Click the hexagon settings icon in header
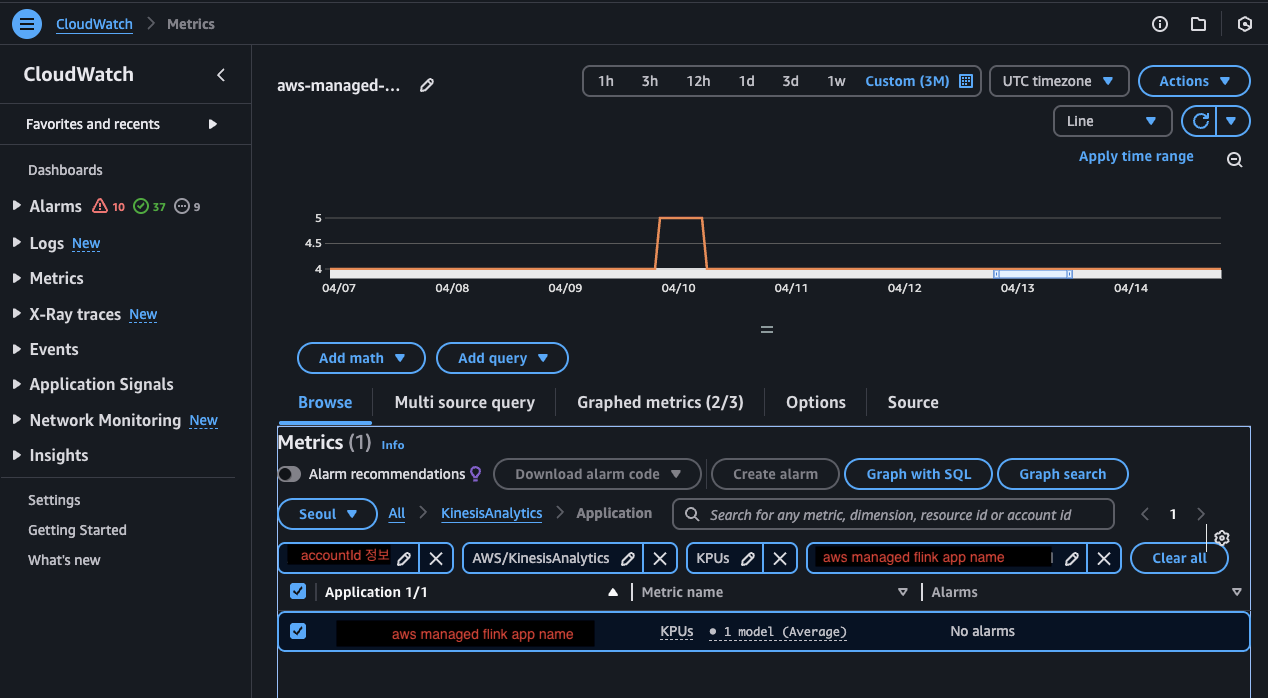Image resolution: width=1268 pixels, height=698 pixels. [1245, 24]
